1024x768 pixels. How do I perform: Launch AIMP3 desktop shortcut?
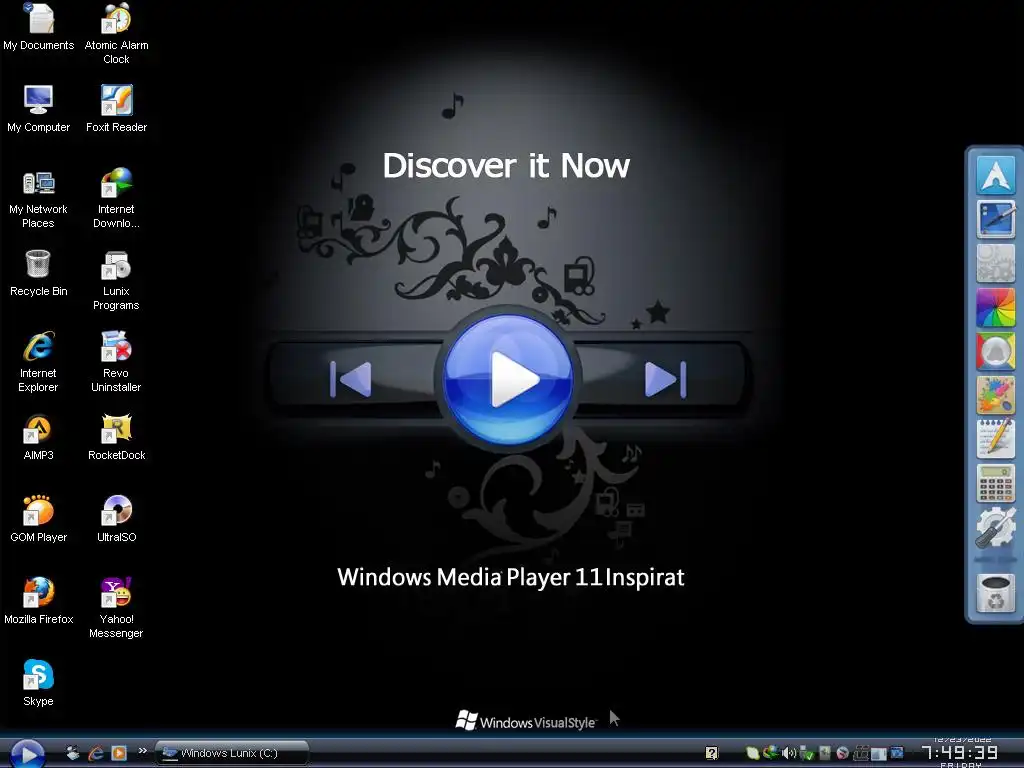[39, 438]
